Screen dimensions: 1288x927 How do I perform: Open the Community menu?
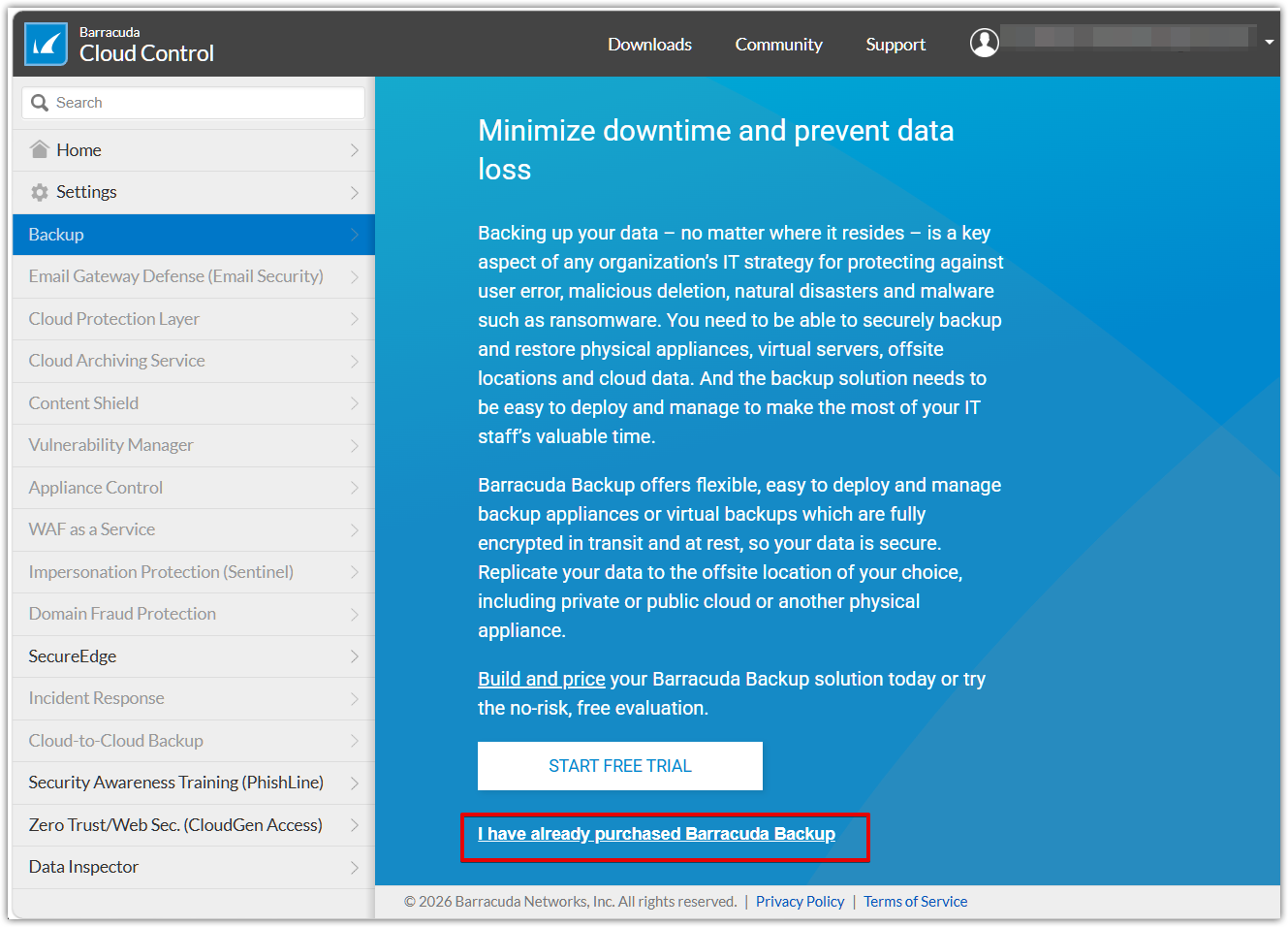[x=778, y=45]
